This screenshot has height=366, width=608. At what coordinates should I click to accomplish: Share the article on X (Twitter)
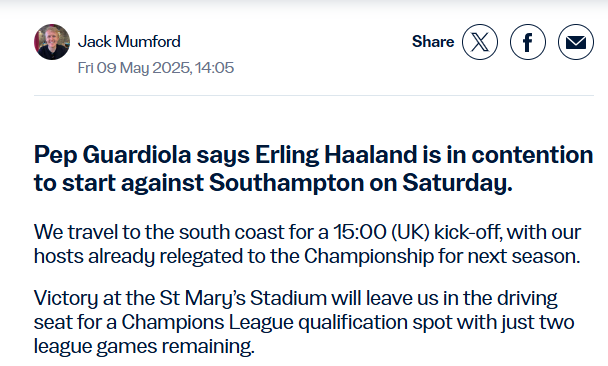coord(480,42)
